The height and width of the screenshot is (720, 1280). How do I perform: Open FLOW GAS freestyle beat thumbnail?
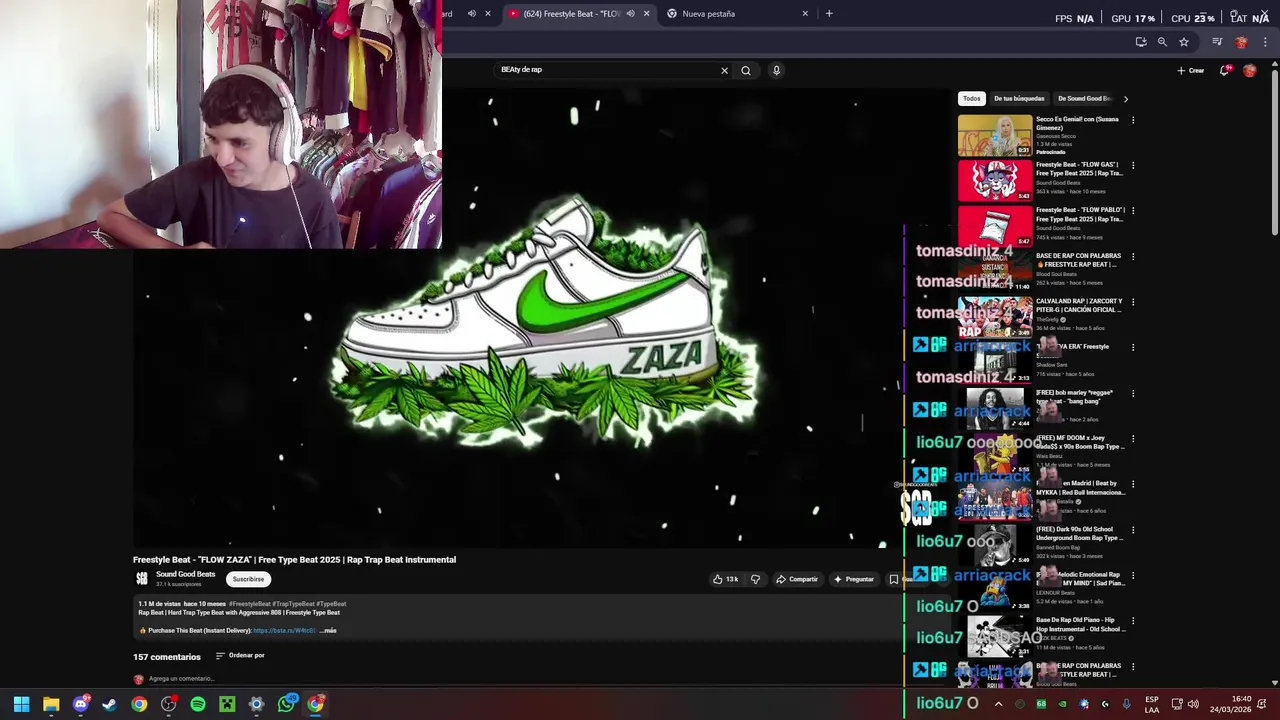pyautogui.click(x=995, y=181)
